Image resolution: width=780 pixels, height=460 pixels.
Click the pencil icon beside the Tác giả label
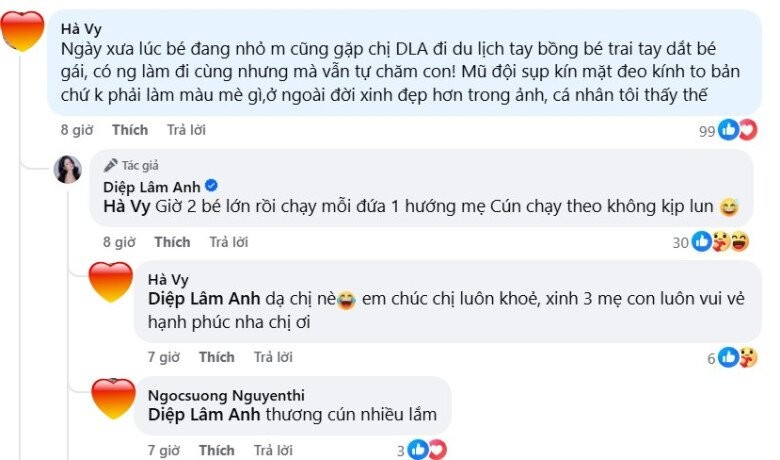click(x=110, y=165)
